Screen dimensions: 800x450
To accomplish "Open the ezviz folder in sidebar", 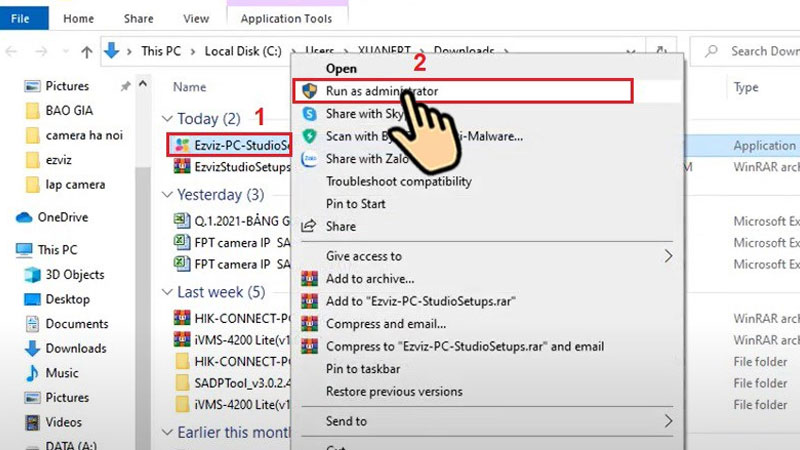I will click(x=58, y=160).
